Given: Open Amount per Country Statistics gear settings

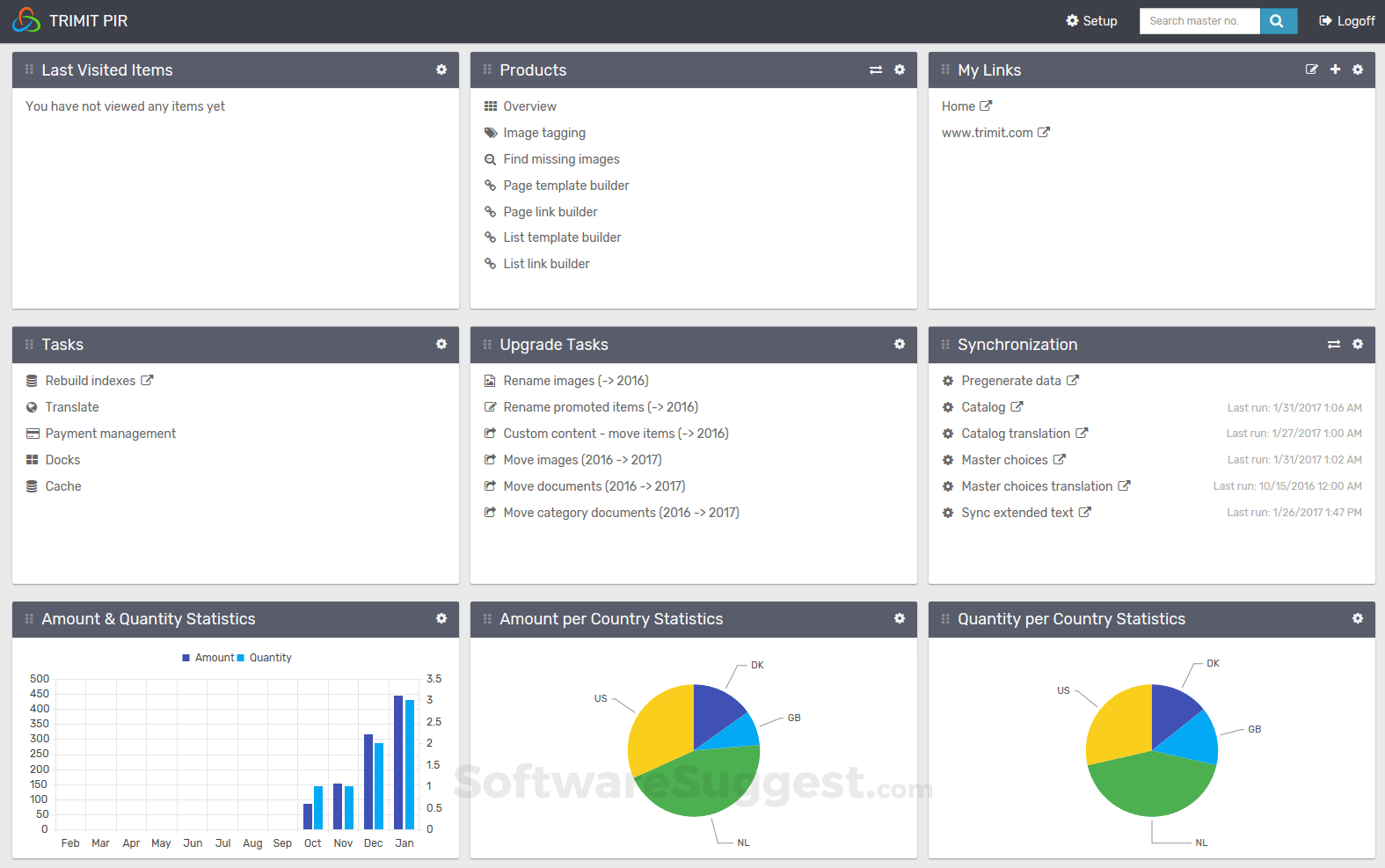Looking at the screenshot, I should pos(900,618).
